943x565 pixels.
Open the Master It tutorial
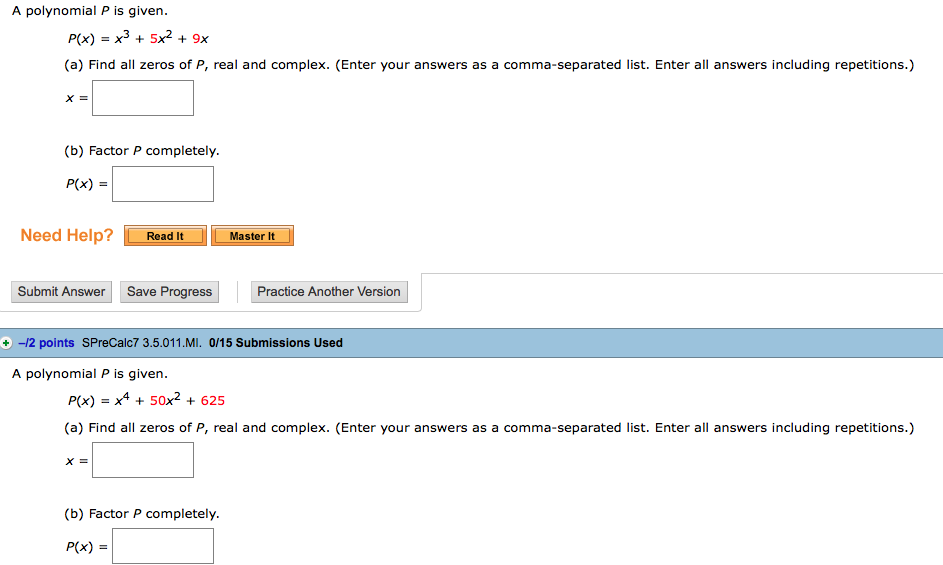[x=252, y=236]
